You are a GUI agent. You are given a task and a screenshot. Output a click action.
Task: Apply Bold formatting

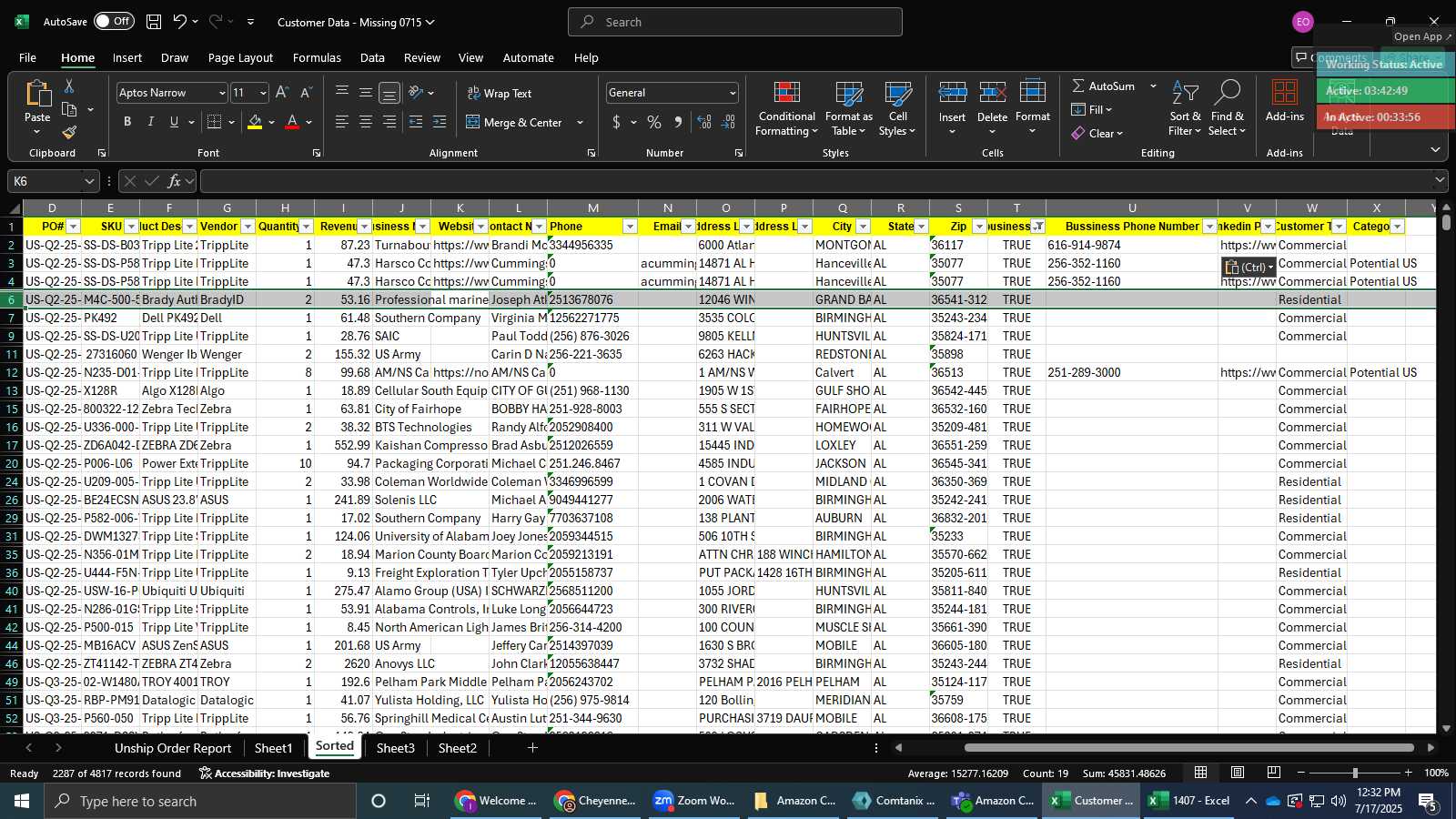127,122
